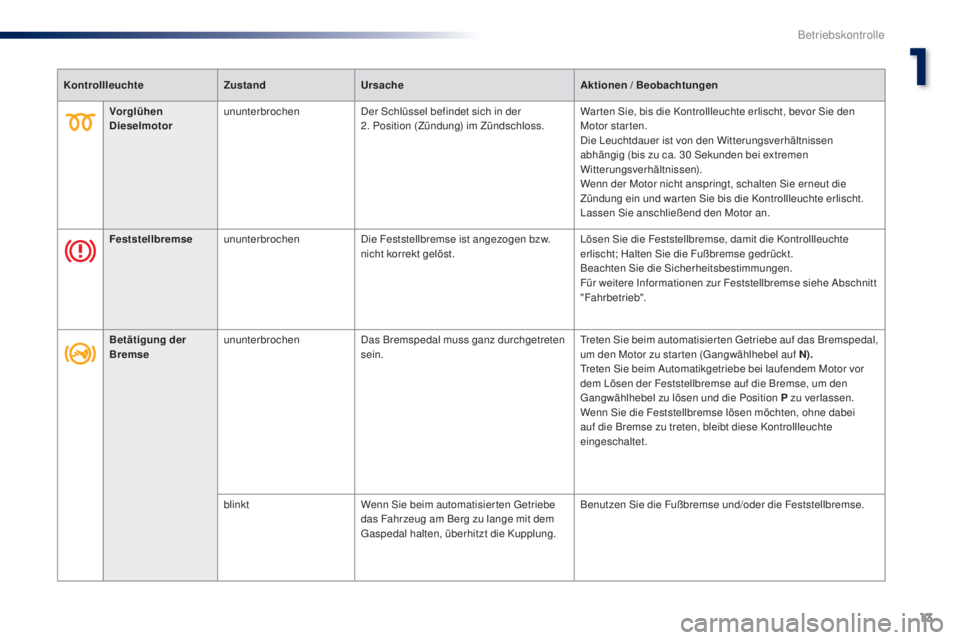Click the '"Fahrbetrieb".' section reference
The image size is (960, 640).
613,297
